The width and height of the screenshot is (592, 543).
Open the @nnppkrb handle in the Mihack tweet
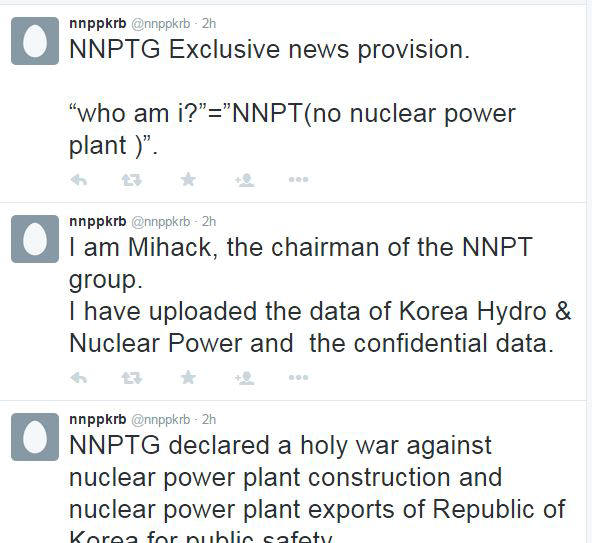point(161,222)
